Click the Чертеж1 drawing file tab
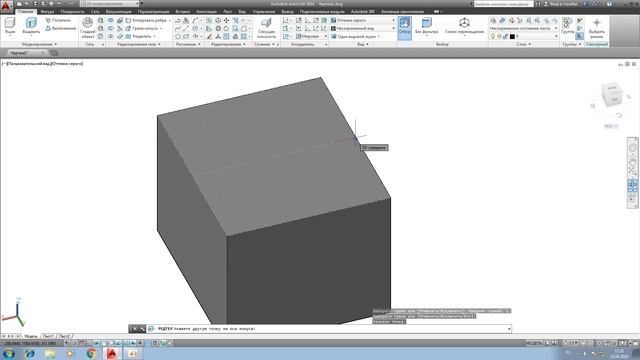Image resolution: width=640 pixels, height=360 pixels. pos(26,53)
